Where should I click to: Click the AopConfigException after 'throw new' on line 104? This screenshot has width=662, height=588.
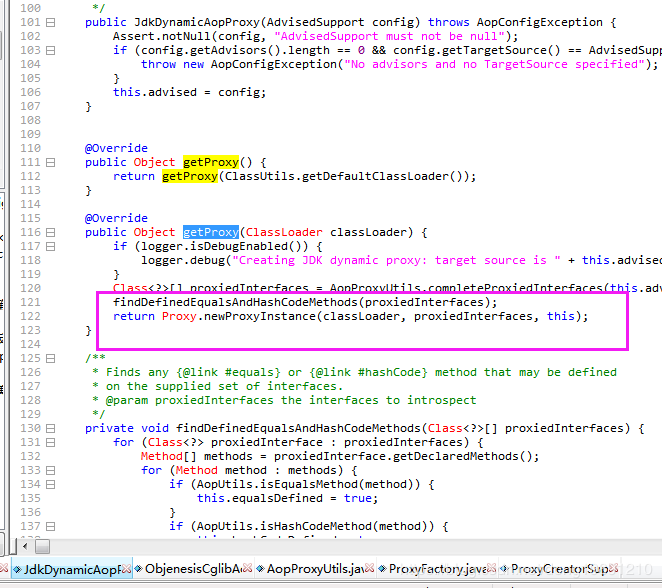point(274,65)
